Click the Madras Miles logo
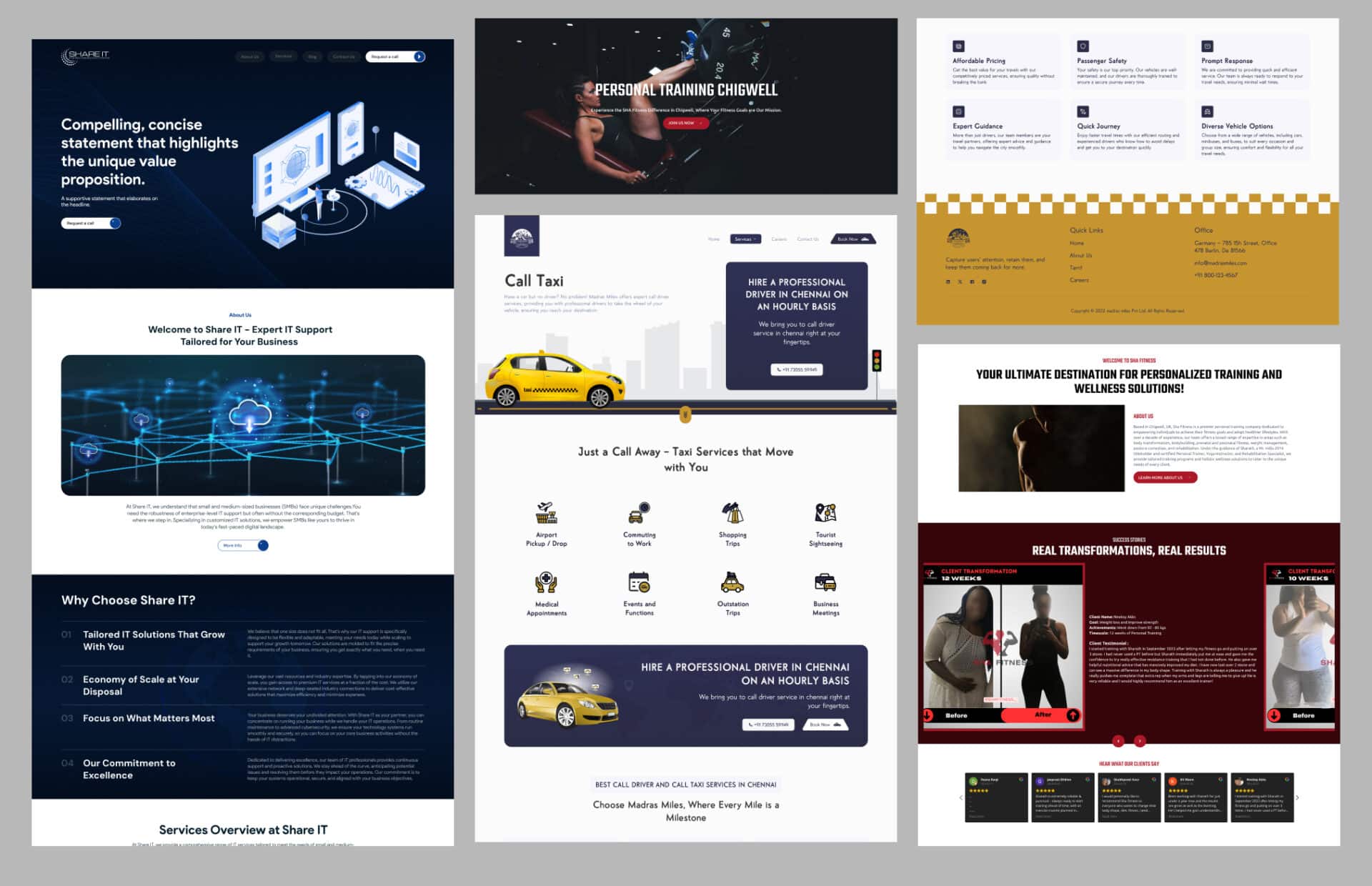Image resolution: width=1372 pixels, height=886 pixels. click(x=522, y=237)
